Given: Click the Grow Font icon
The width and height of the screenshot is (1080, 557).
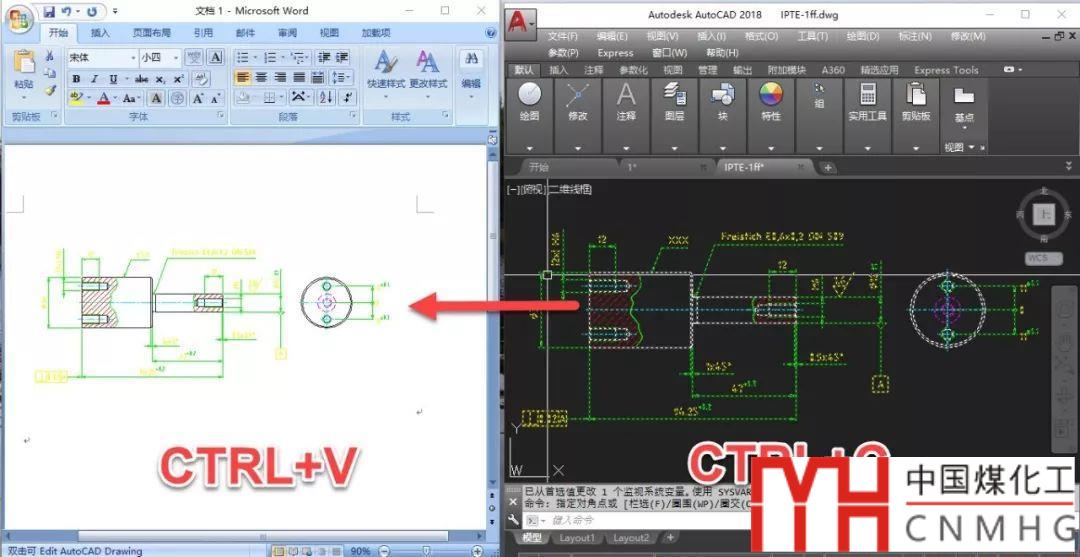Looking at the screenshot, I should 198,98.
